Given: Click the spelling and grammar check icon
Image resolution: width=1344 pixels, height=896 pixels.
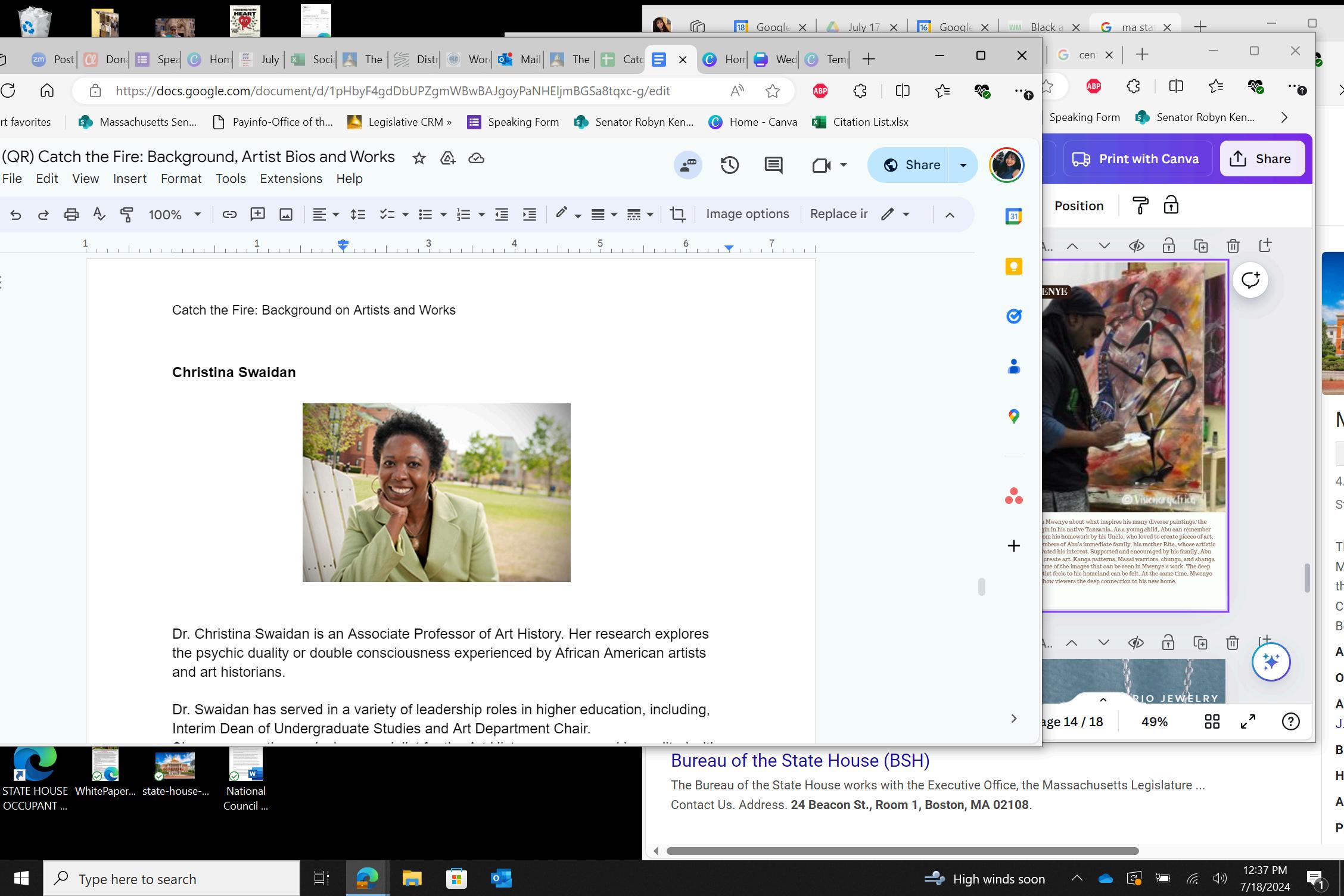Looking at the screenshot, I should pos(99,214).
